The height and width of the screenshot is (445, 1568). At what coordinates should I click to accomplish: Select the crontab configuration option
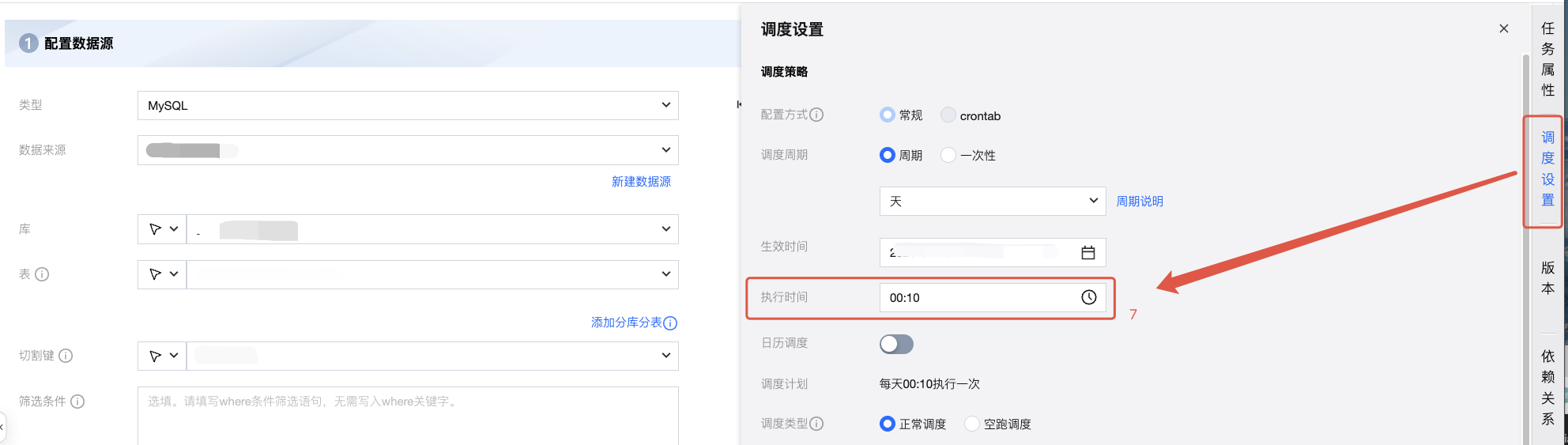948,115
